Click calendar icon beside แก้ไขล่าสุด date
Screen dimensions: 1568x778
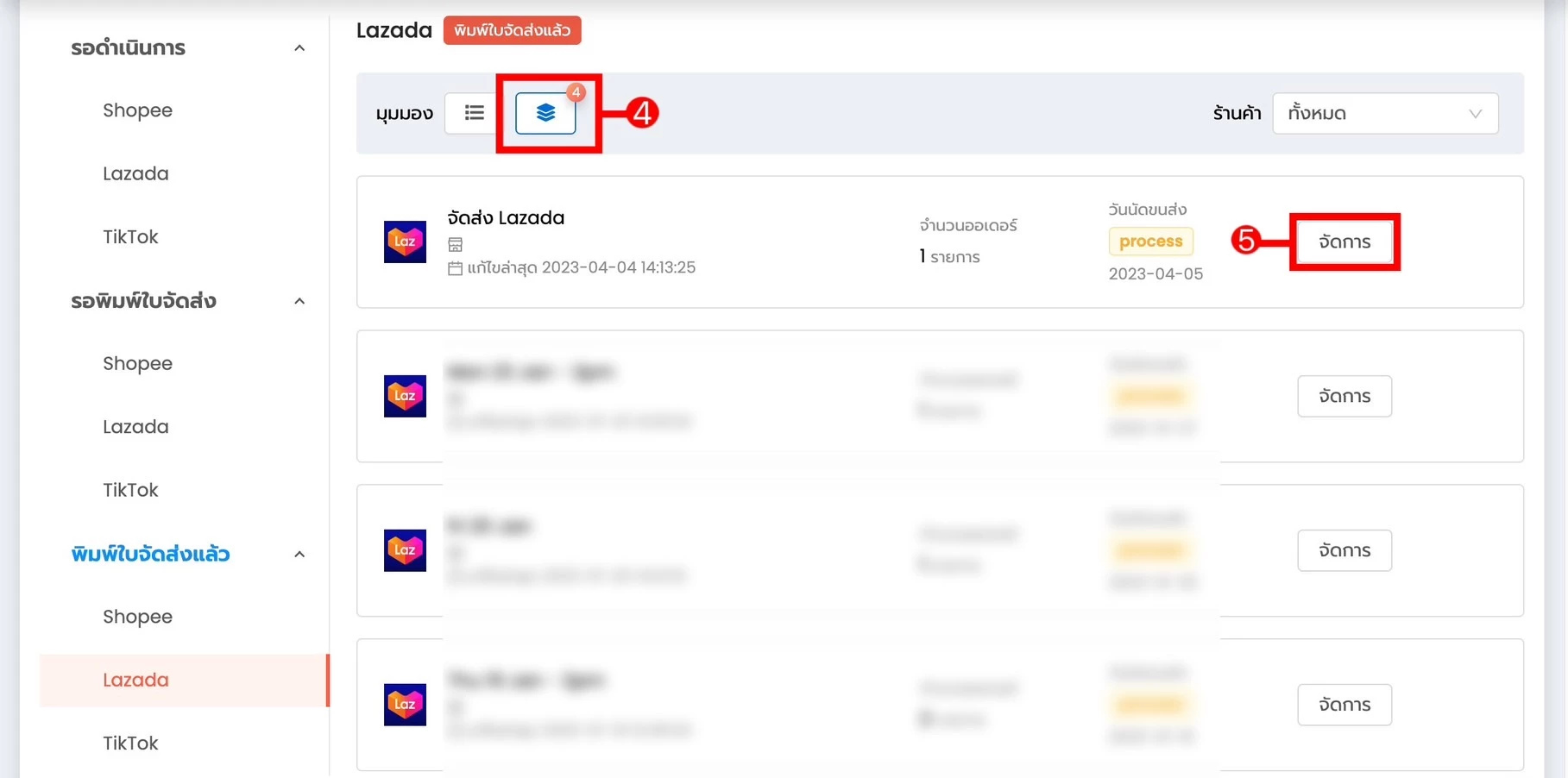coord(456,268)
